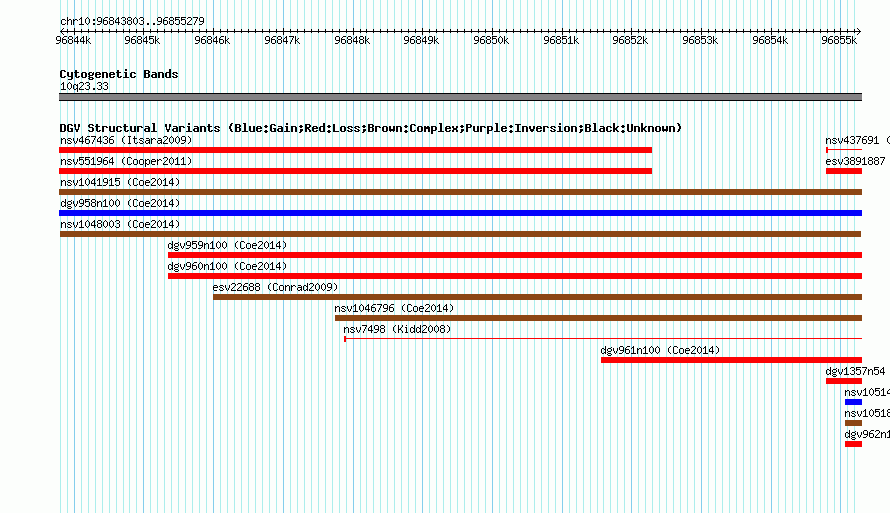Select the thin red line of nsv7498 (Kidd2008)
The width and height of the screenshot is (890, 513).
(x=603, y=339)
